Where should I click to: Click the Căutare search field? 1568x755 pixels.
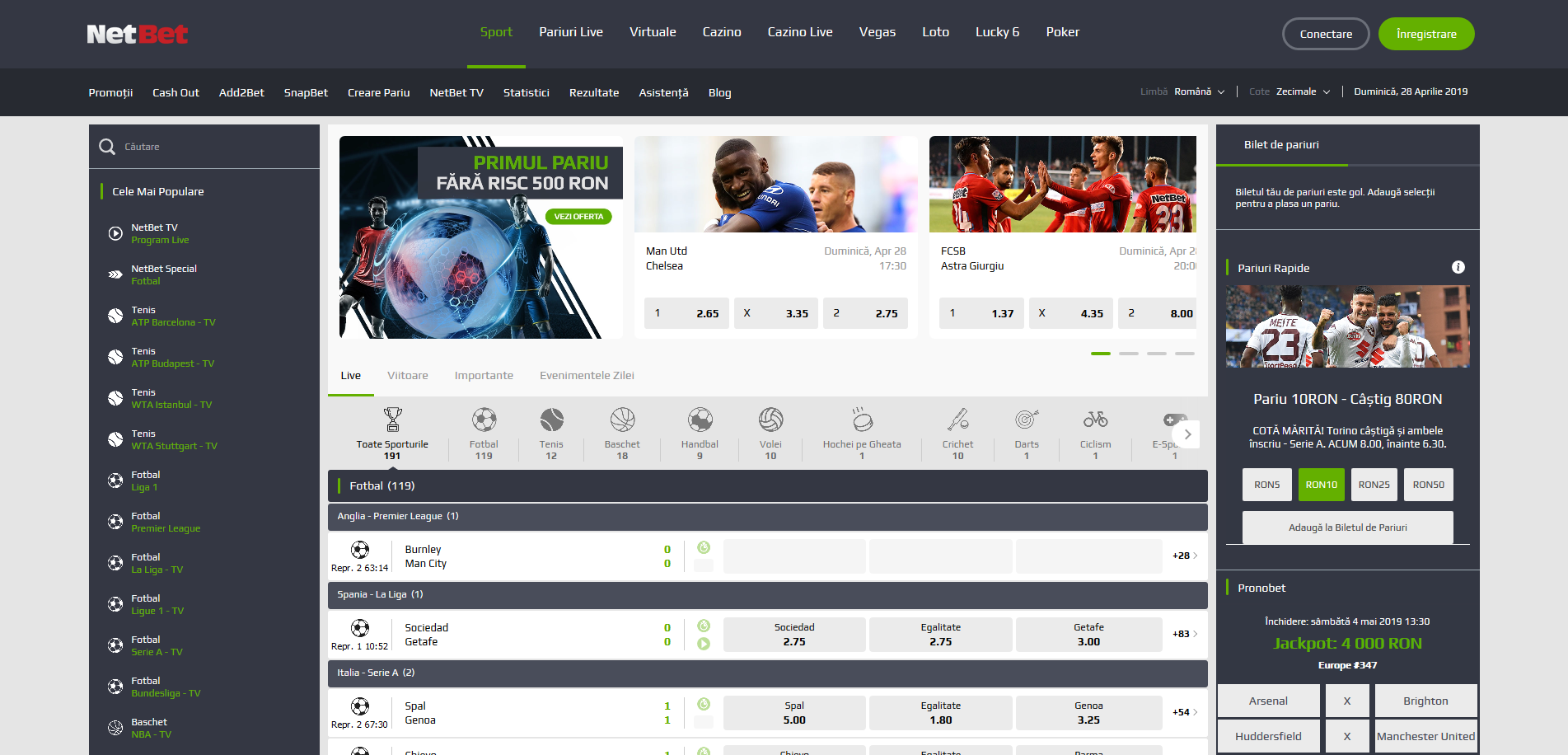(x=204, y=147)
